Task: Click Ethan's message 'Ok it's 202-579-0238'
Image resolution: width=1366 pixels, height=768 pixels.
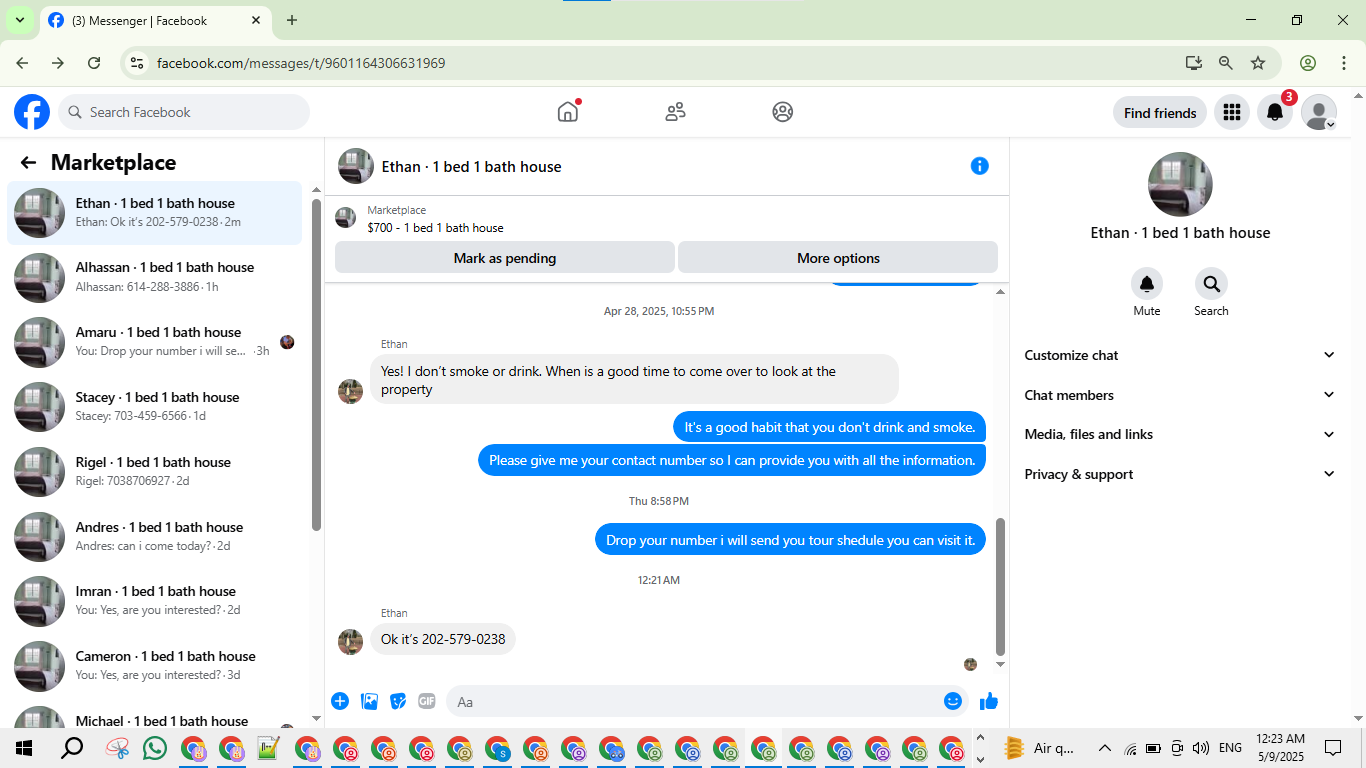Action: (x=443, y=639)
